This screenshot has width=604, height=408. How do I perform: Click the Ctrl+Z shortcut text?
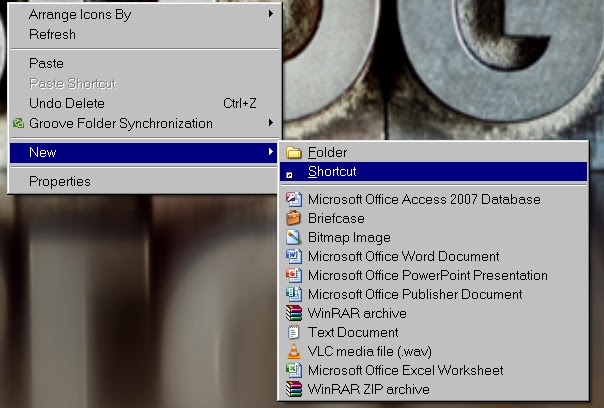[240, 103]
